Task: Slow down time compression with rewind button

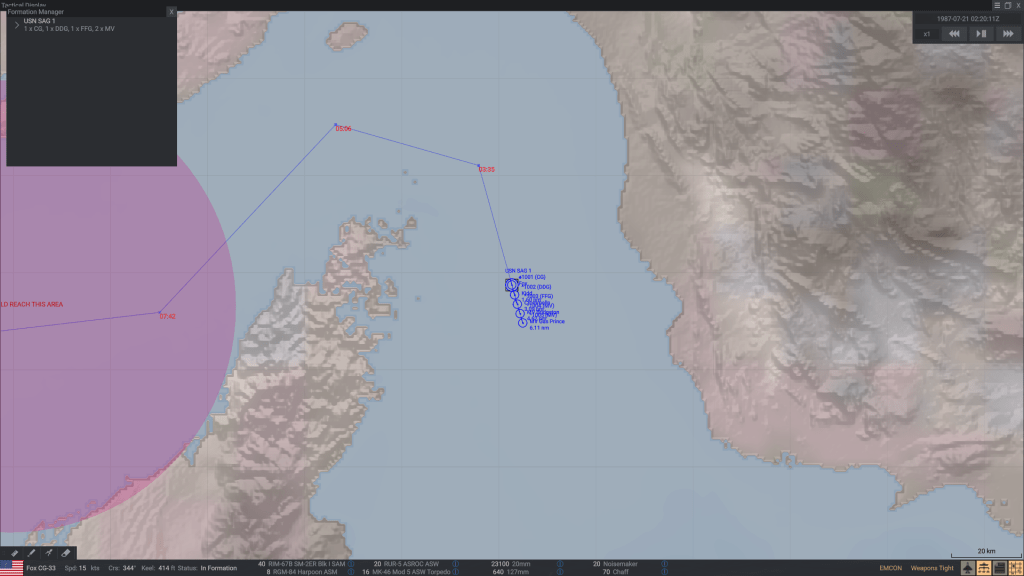Action: (954, 33)
